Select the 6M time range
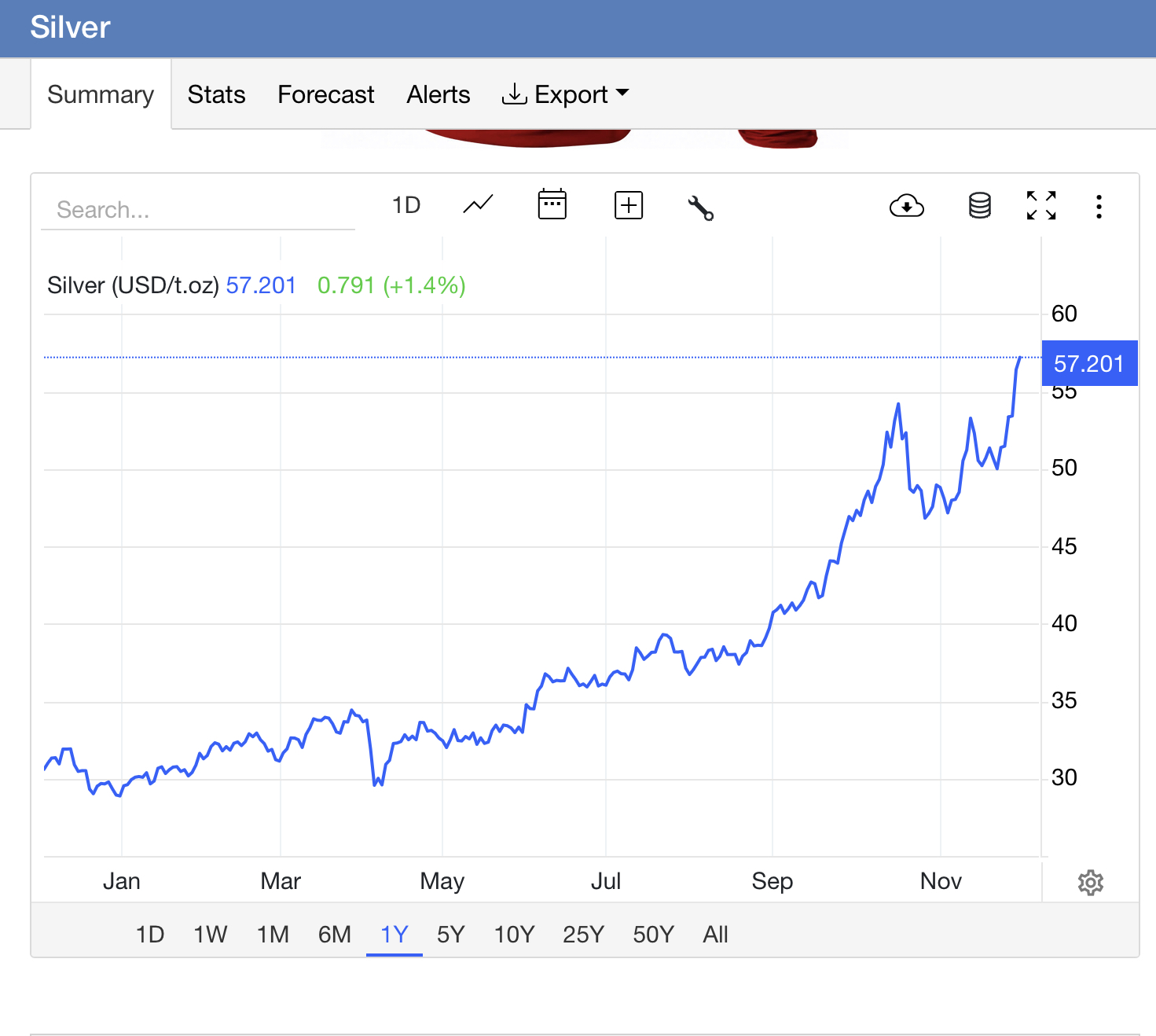Screen dimensions: 1156x1036 pos(334,934)
